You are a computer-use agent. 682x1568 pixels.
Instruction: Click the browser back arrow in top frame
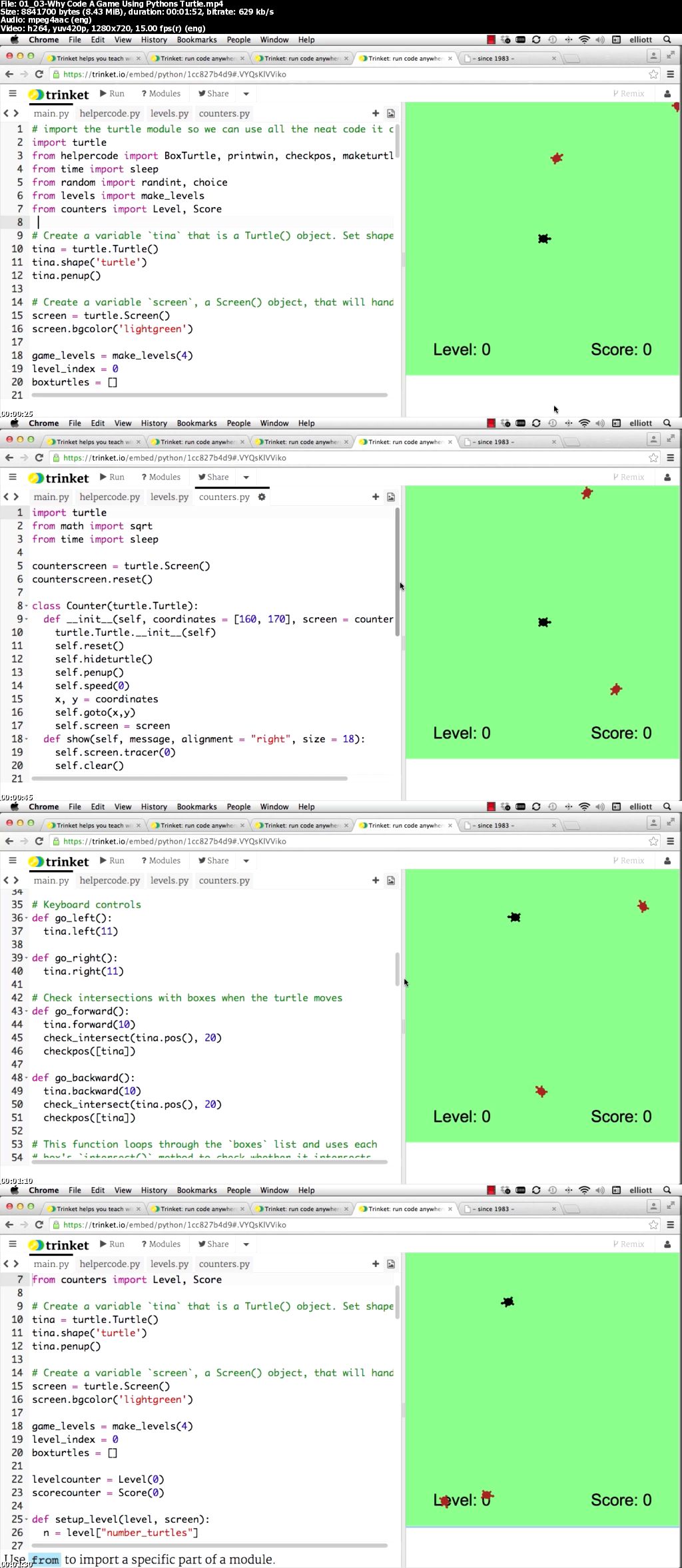(9, 75)
